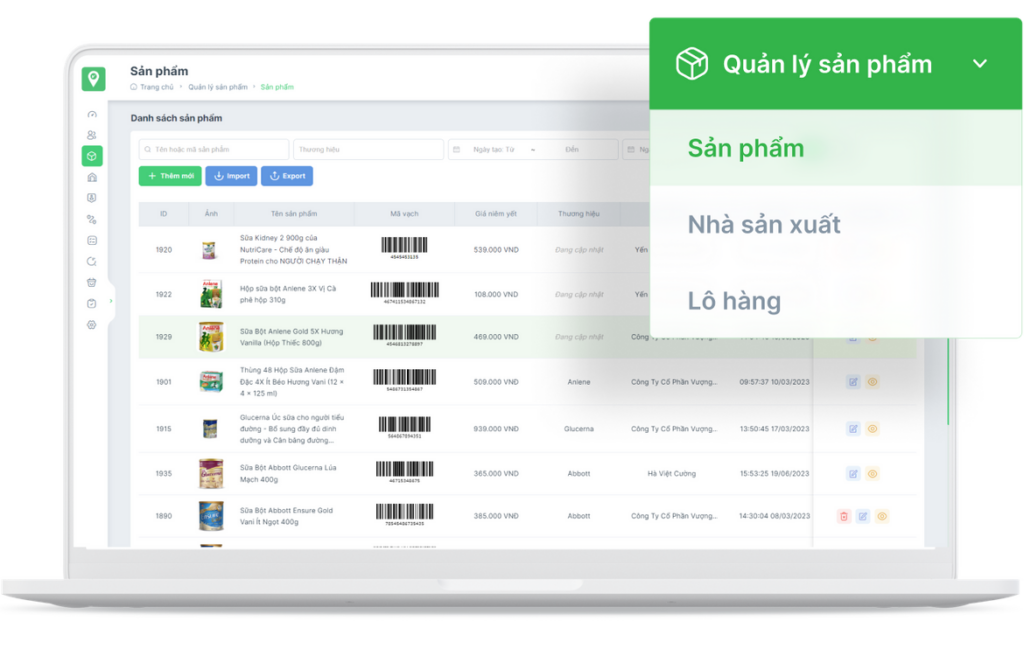Select Lô hàng menu item
The height and width of the screenshot is (656, 1024).
coord(734,300)
